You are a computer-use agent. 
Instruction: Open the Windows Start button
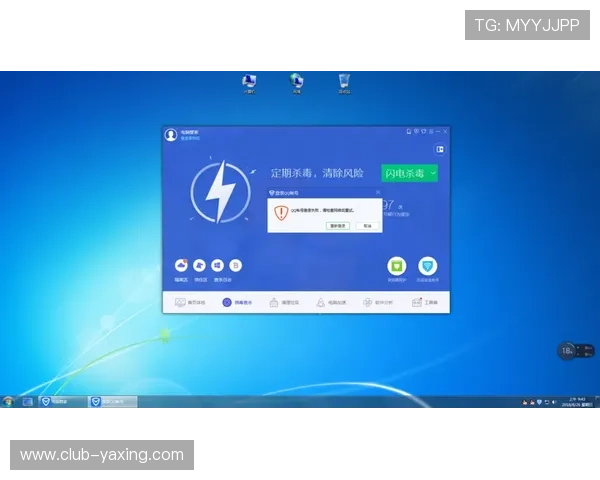(8, 402)
